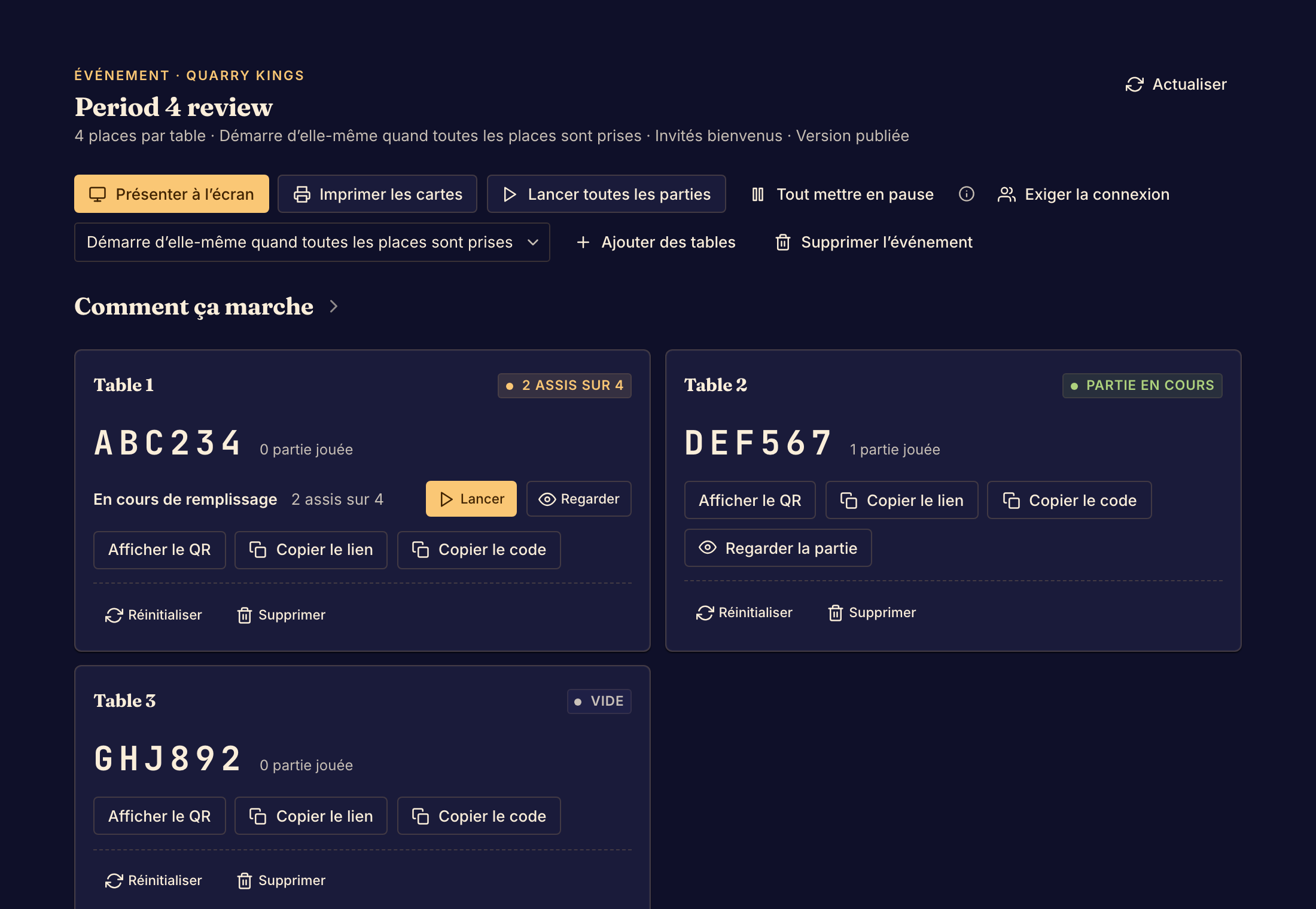Viewport: 1316px width, 909px height.
Task: Delete Table 1 with Supprimer
Action: (x=281, y=615)
